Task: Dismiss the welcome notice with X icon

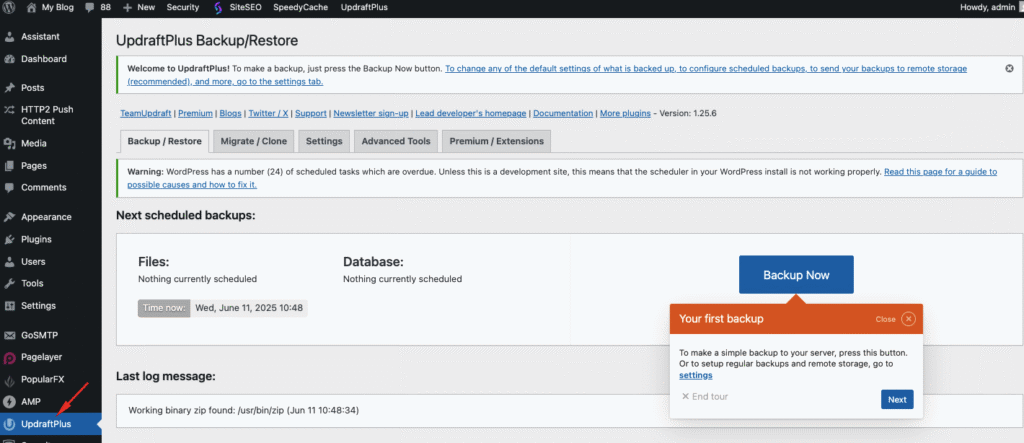Action: (1009, 68)
